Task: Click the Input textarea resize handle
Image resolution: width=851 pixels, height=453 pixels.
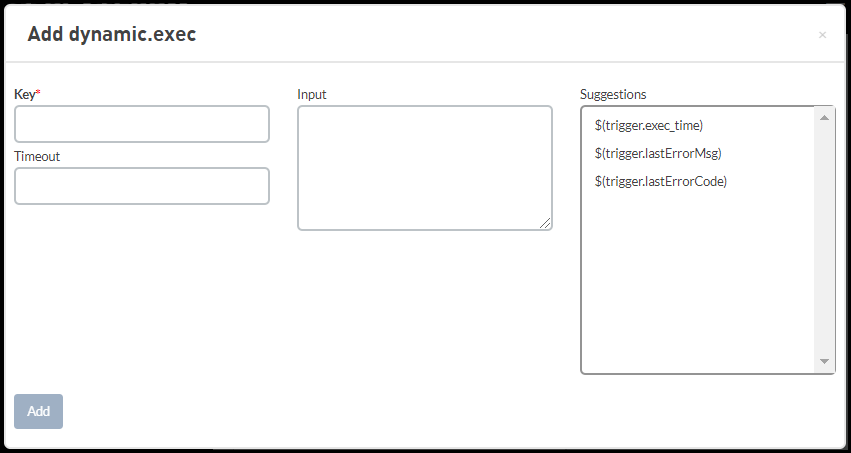Action: pyautogui.click(x=545, y=223)
